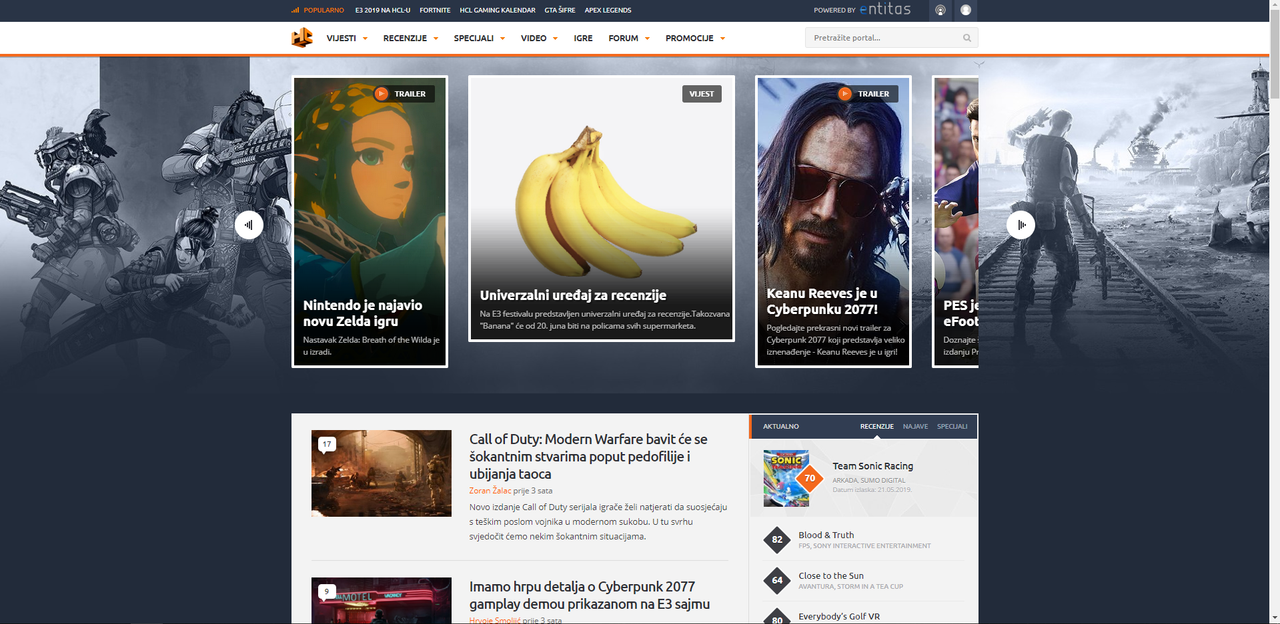Go to next carousel slide
The width and height of the screenshot is (1280, 624).
tap(1021, 225)
